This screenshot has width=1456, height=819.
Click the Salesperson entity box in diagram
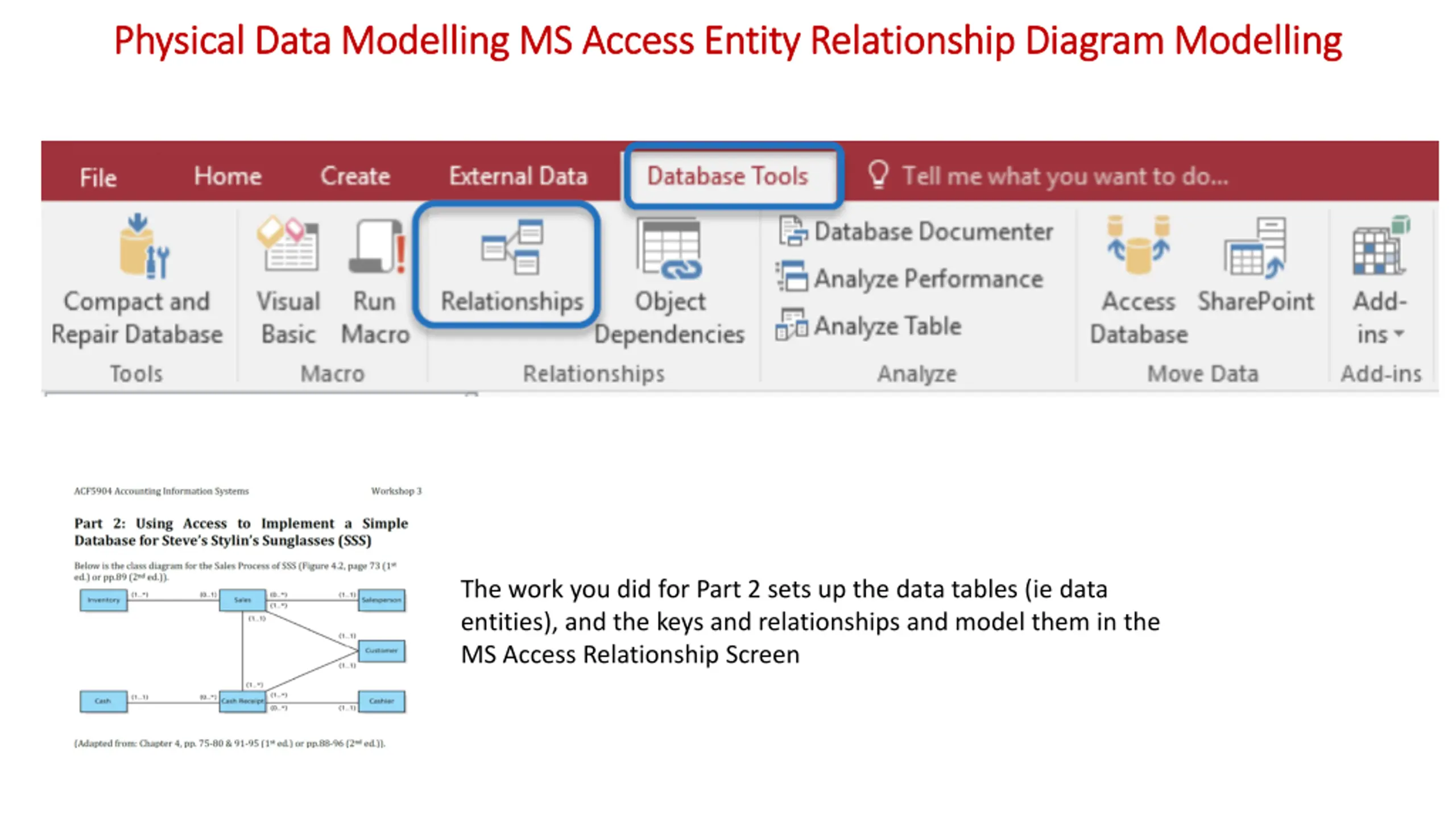pos(382,600)
